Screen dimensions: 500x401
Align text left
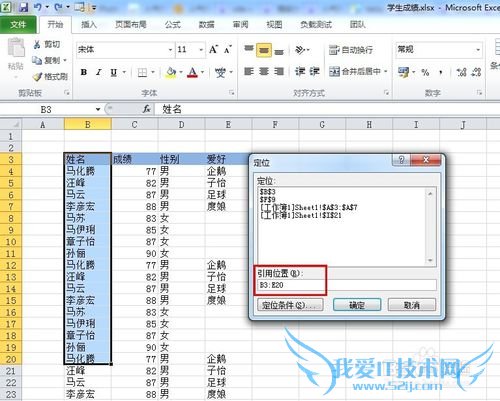249,71
